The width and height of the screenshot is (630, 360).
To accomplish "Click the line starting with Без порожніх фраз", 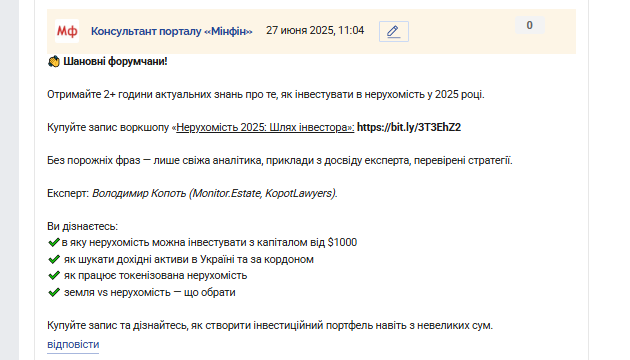I will pyautogui.click(x=280, y=160).
